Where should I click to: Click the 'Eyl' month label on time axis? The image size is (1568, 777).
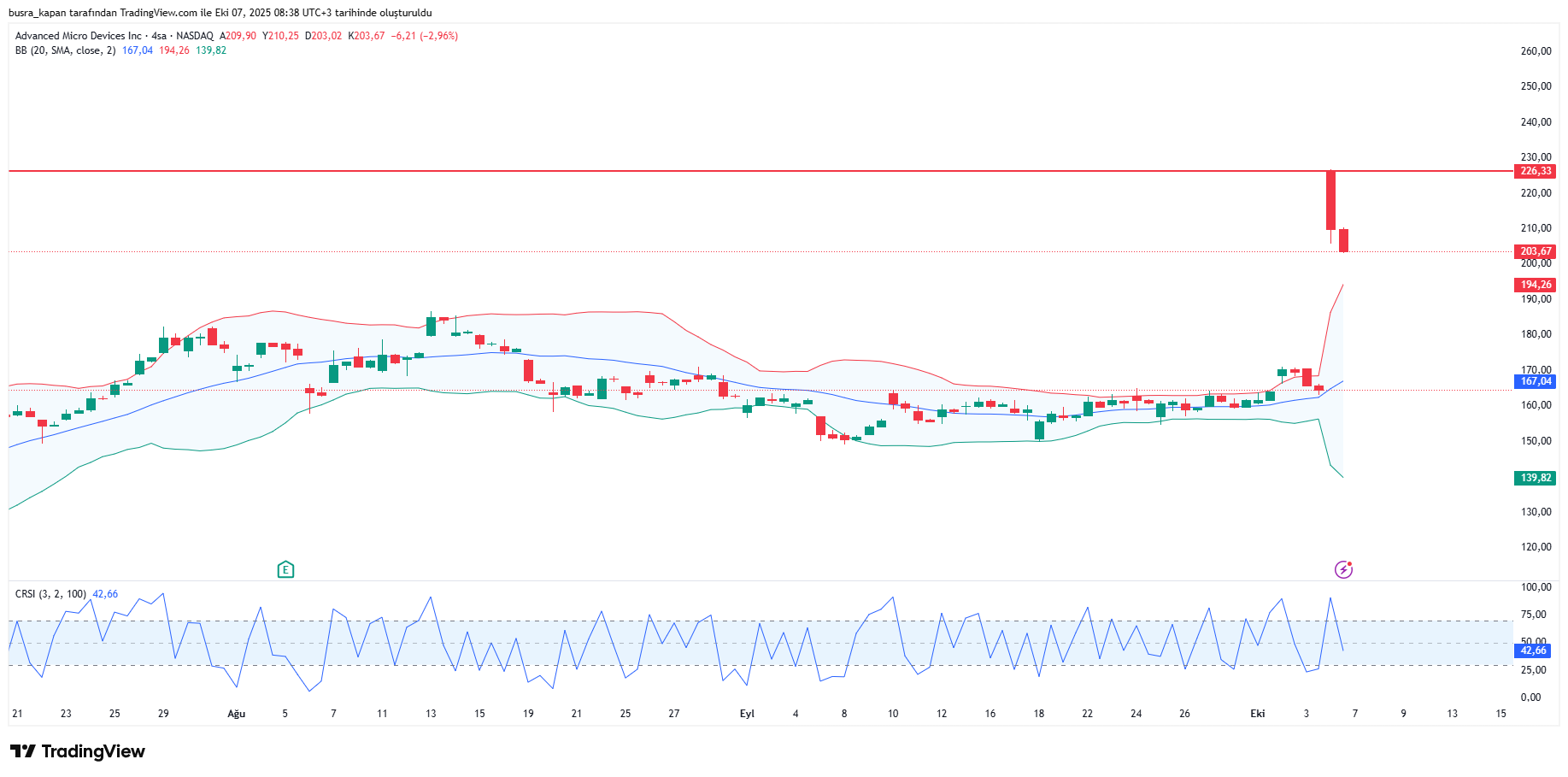747,714
